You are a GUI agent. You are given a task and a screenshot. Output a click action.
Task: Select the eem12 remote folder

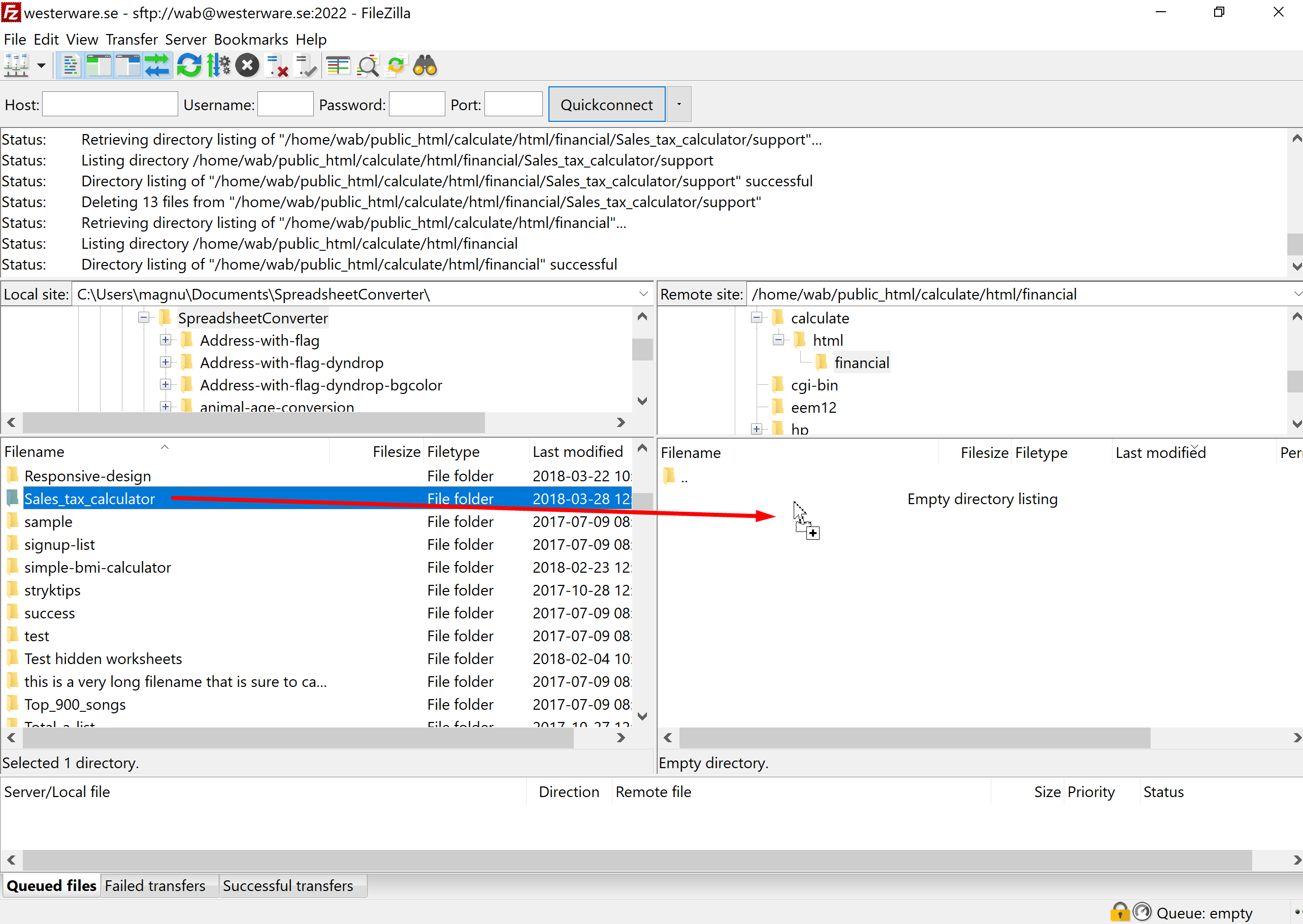(x=813, y=407)
